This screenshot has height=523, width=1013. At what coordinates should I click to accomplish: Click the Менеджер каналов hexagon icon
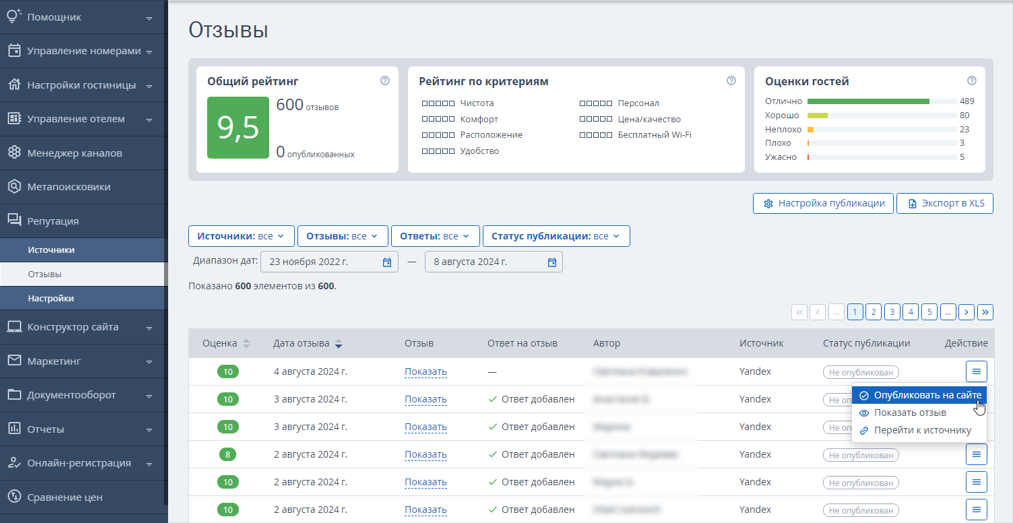pos(14,153)
